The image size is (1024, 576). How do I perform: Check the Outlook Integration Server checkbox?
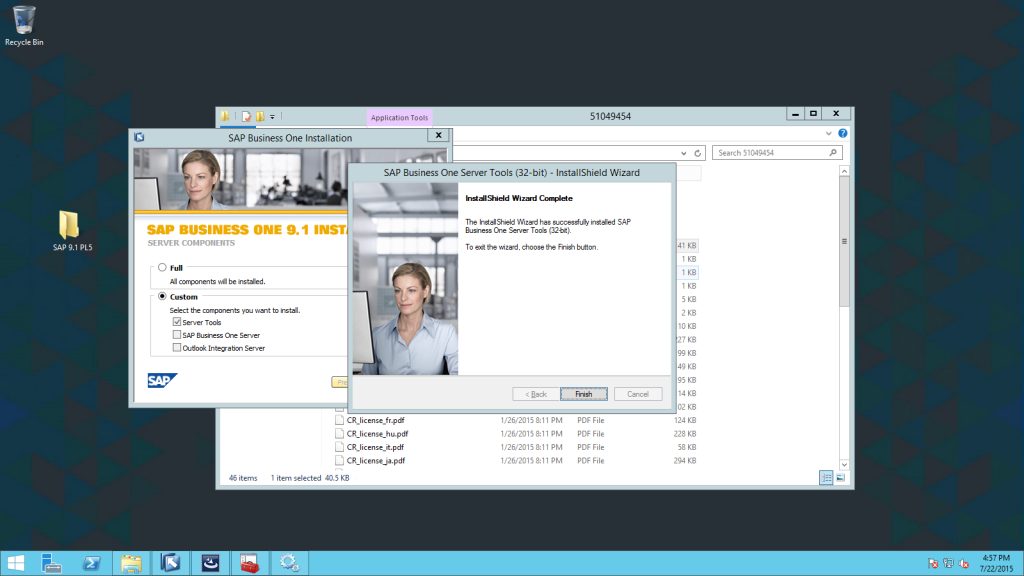pos(177,348)
